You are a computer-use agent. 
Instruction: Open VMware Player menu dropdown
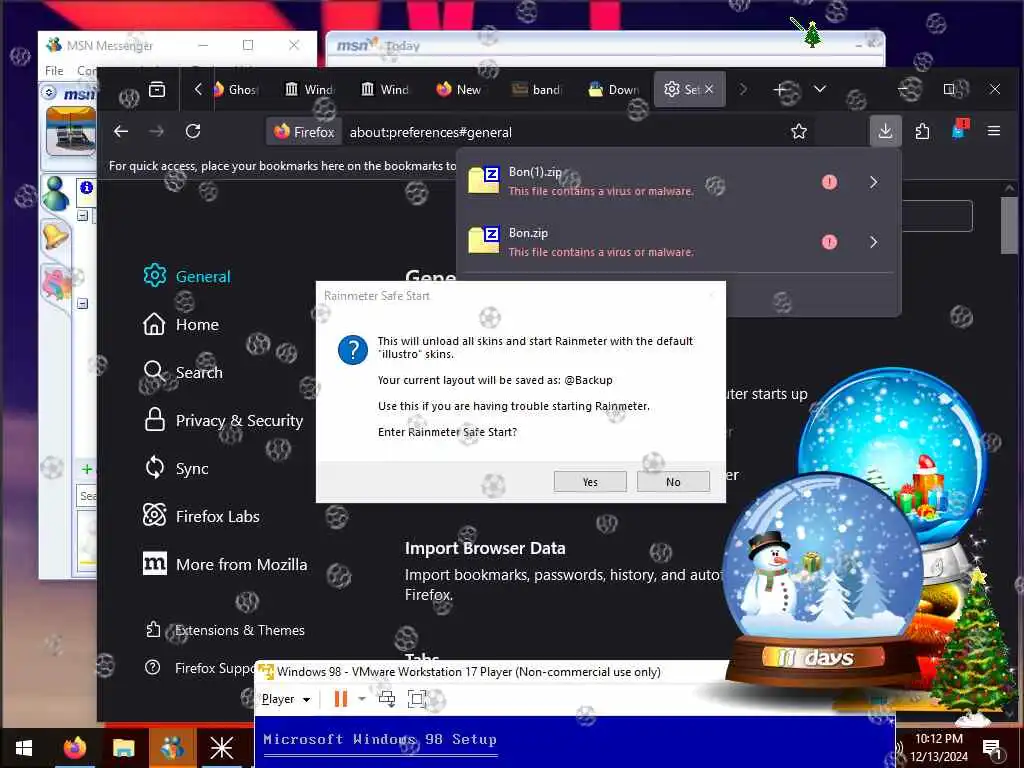click(x=285, y=699)
